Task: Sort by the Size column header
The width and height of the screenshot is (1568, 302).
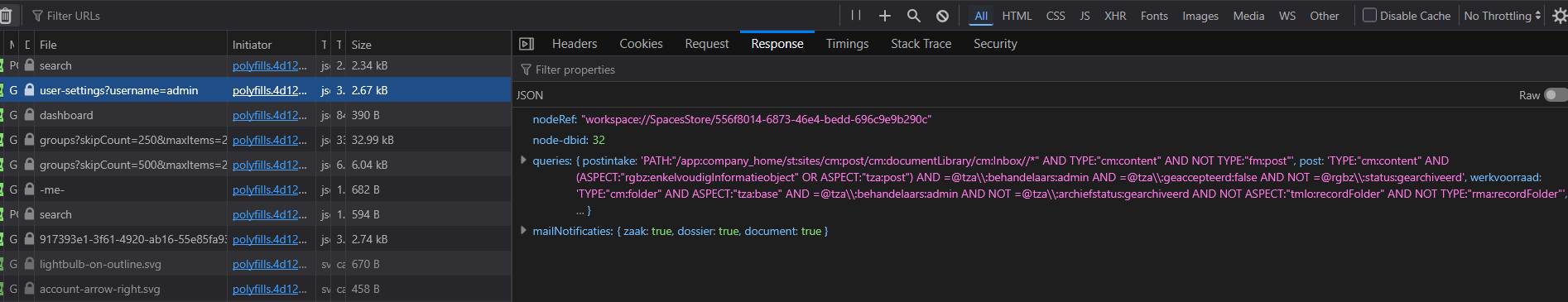Action: [x=429, y=45]
